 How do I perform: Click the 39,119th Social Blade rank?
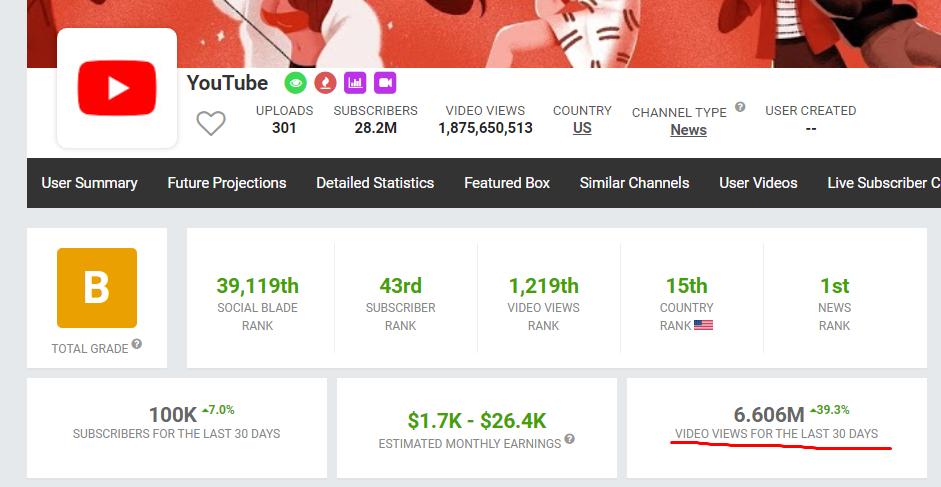pos(257,286)
